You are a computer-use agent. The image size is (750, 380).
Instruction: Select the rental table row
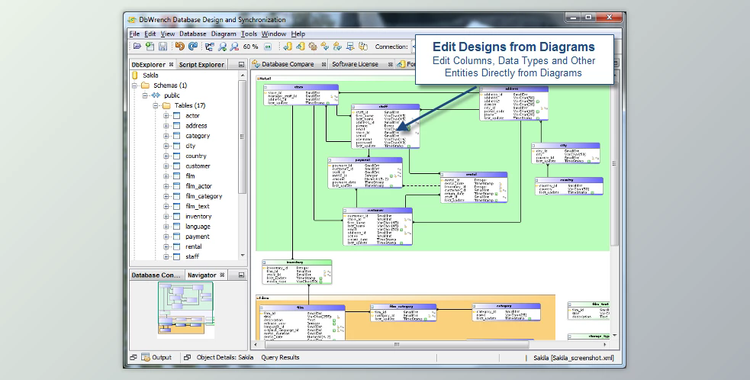pos(194,247)
